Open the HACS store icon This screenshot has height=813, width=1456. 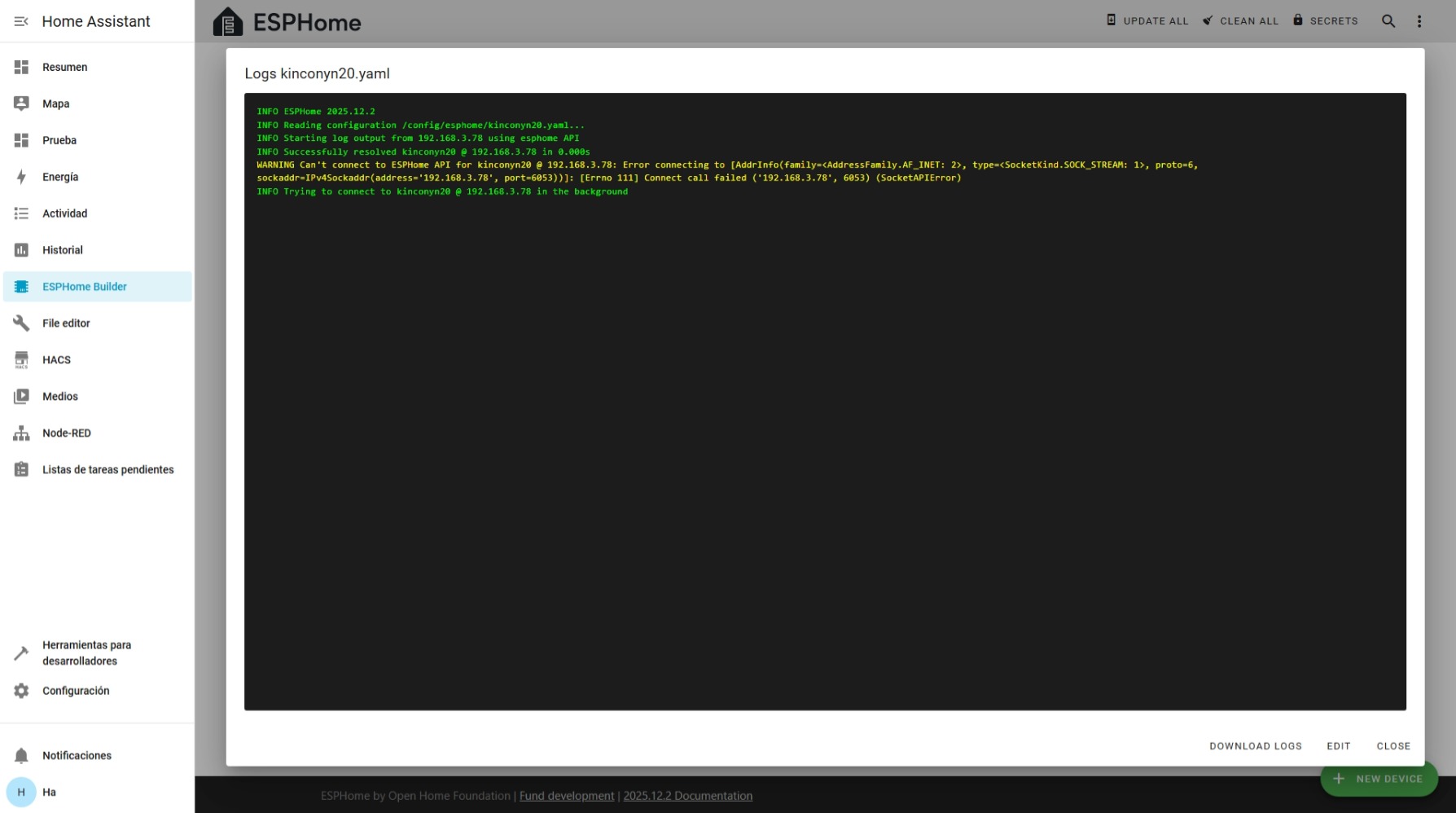pos(21,360)
